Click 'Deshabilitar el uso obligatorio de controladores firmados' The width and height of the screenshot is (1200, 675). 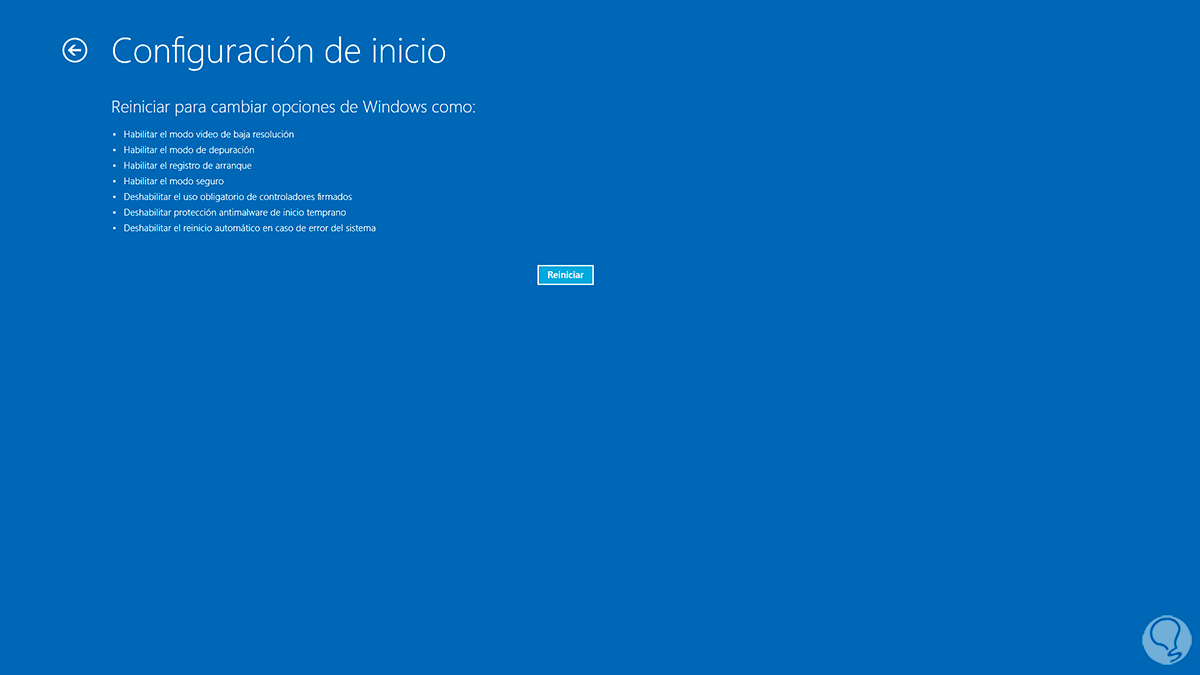point(238,197)
